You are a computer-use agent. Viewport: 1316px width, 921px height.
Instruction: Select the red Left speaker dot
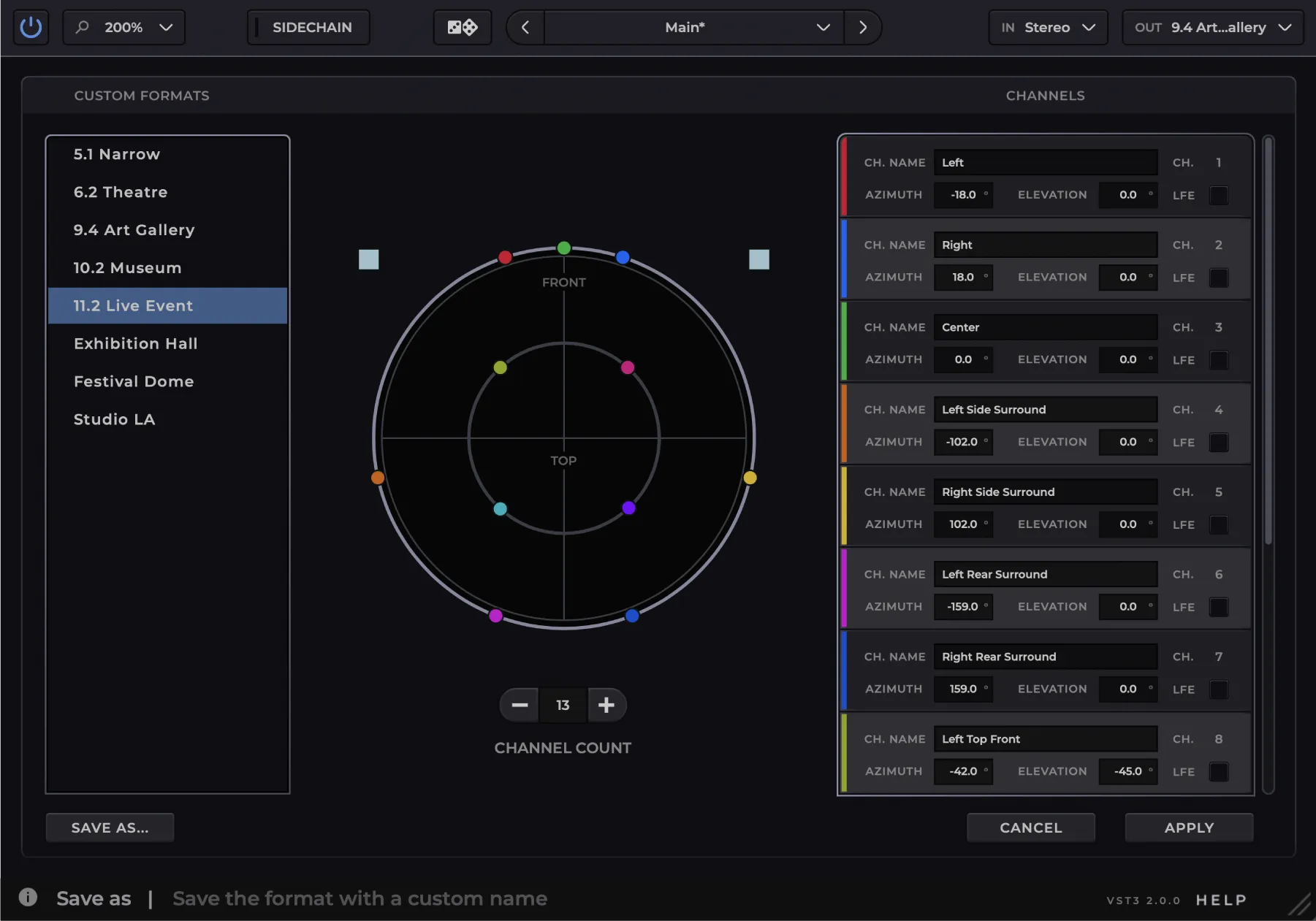[505, 257]
